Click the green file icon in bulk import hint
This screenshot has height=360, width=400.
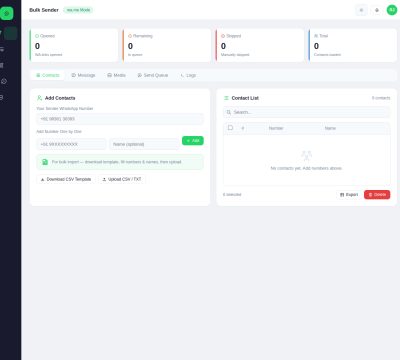click(x=45, y=162)
